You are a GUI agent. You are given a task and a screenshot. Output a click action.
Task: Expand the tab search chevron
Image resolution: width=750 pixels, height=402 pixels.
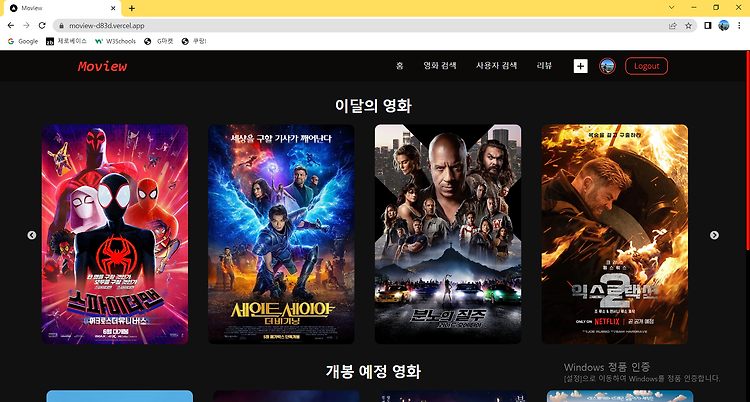[672, 8]
